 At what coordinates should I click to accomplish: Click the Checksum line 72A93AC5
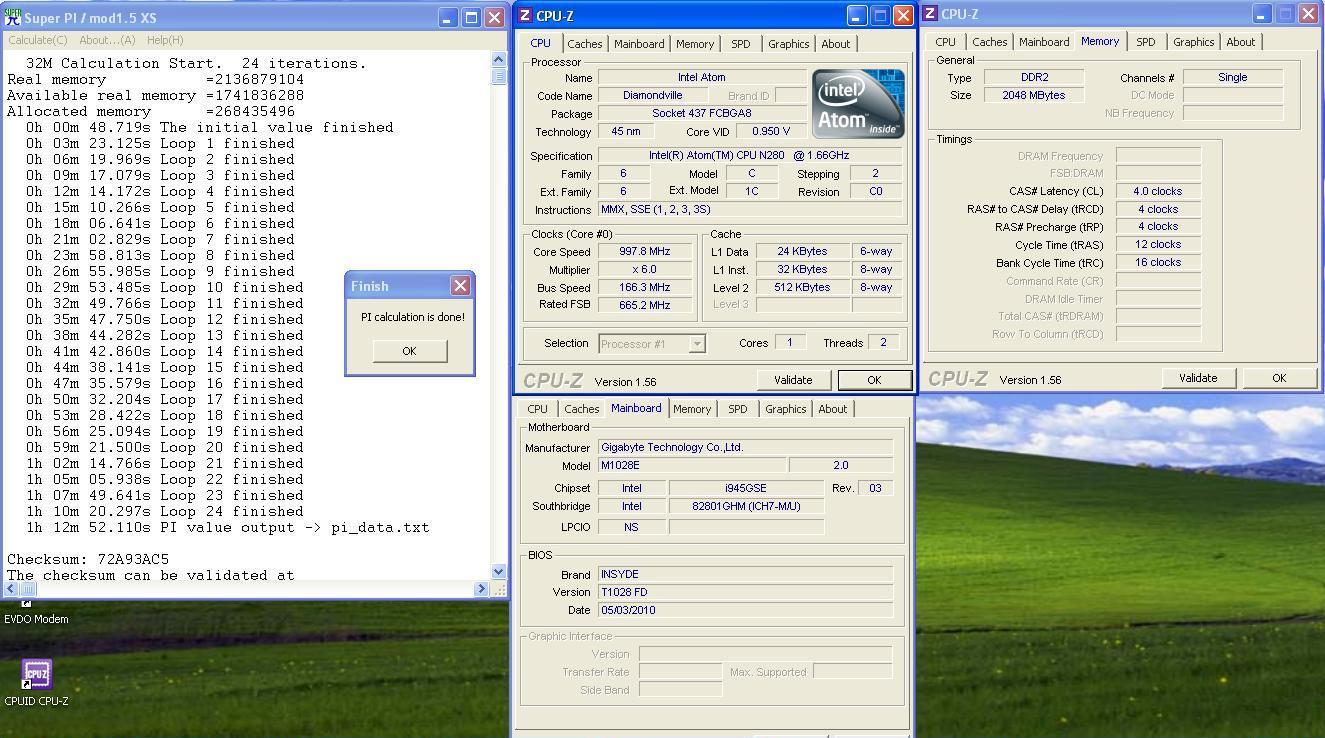88,559
